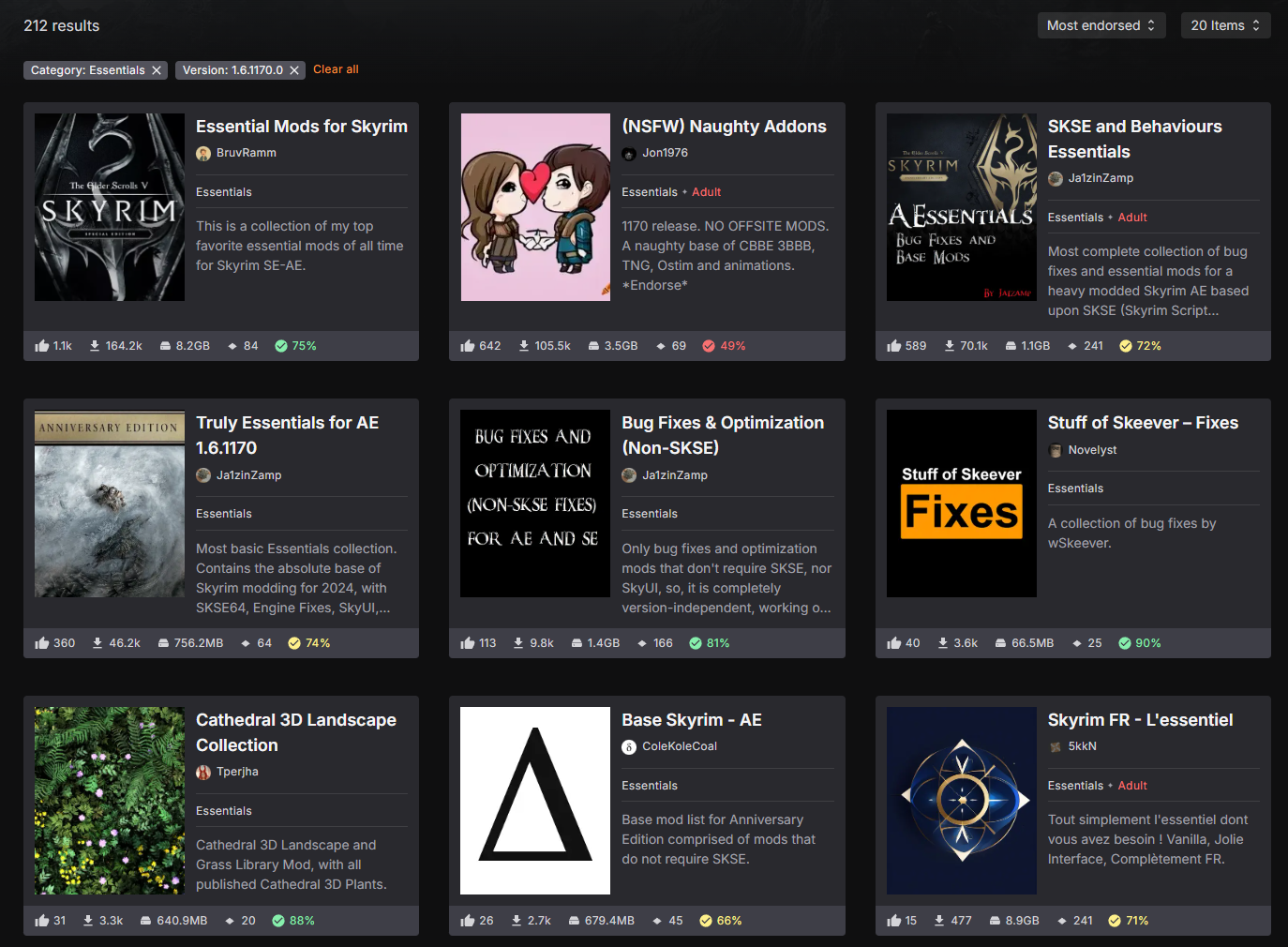Click the yellow success icon beside 72%

pyautogui.click(x=1126, y=346)
